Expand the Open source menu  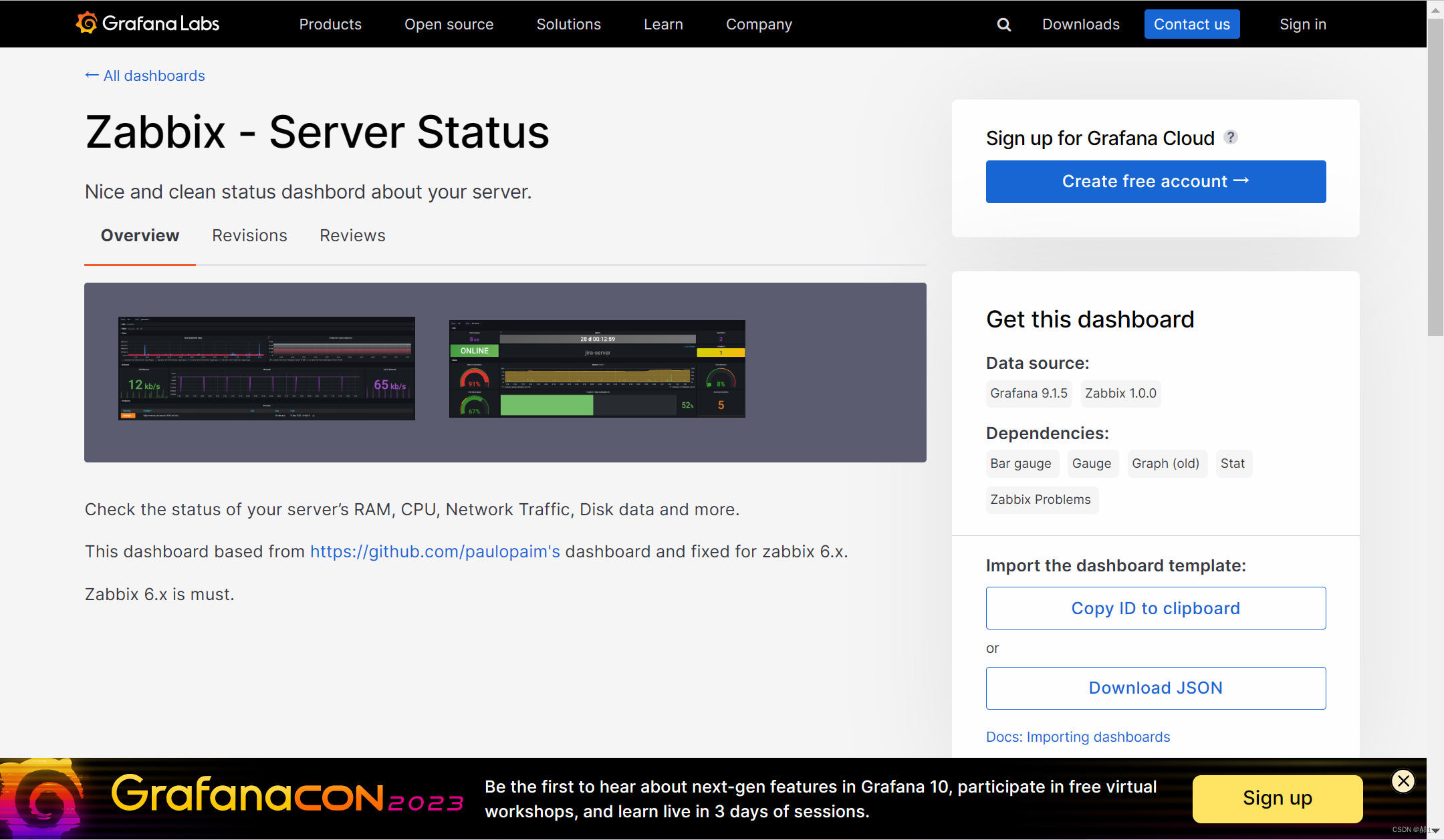pos(449,24)
